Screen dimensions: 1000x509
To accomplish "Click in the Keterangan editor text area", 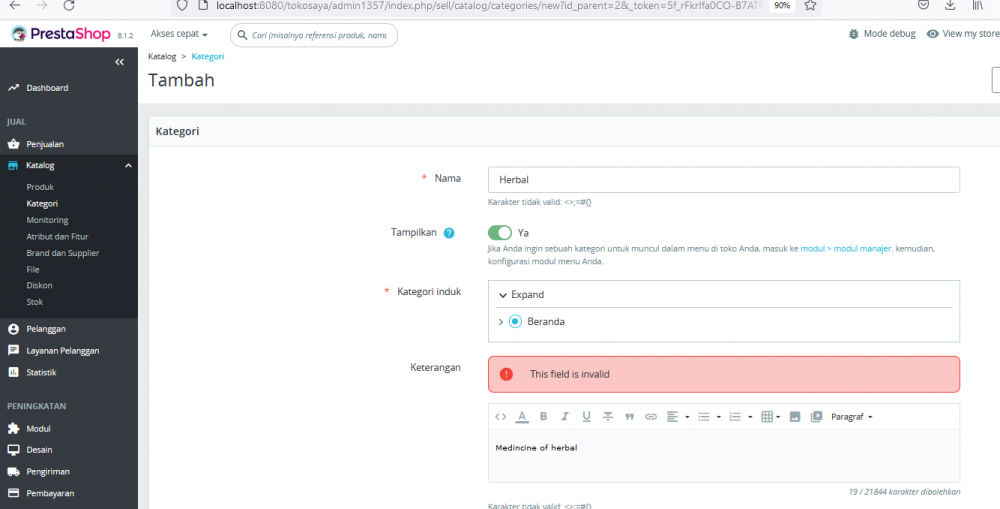I will click(x=724, y=455).
